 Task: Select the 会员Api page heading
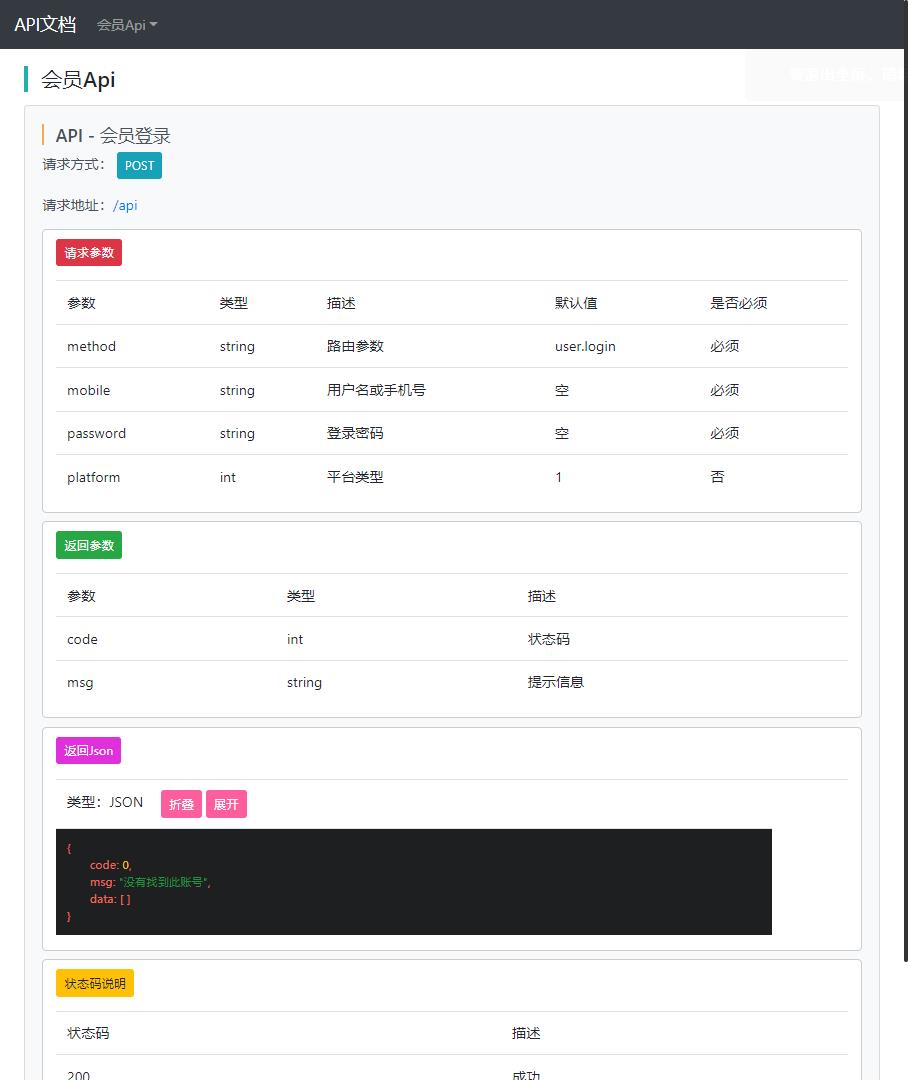pos(78,80)
